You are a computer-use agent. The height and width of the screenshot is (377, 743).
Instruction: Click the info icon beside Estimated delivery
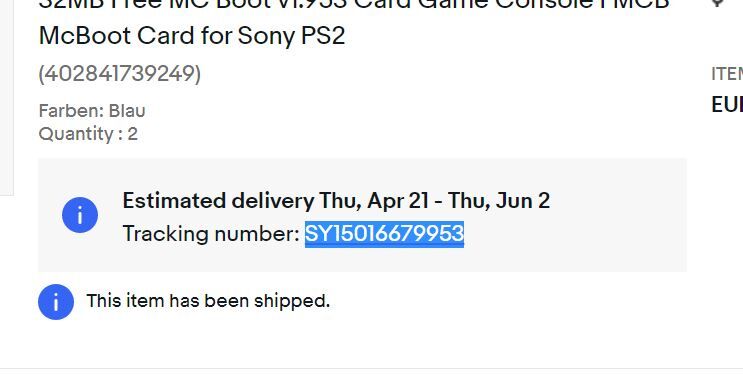[80, 215]
